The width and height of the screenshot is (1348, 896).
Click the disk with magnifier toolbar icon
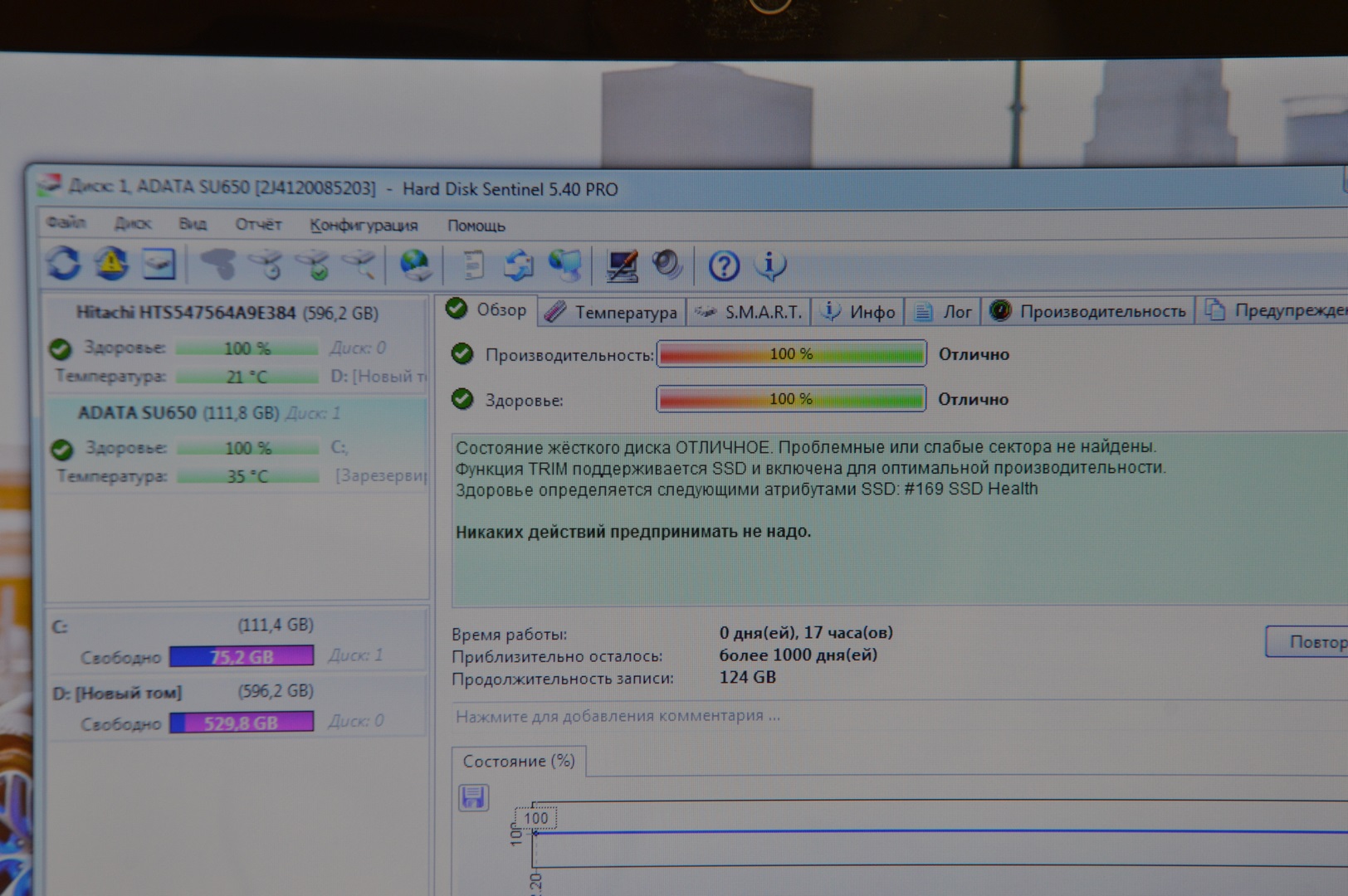point(359,265)
